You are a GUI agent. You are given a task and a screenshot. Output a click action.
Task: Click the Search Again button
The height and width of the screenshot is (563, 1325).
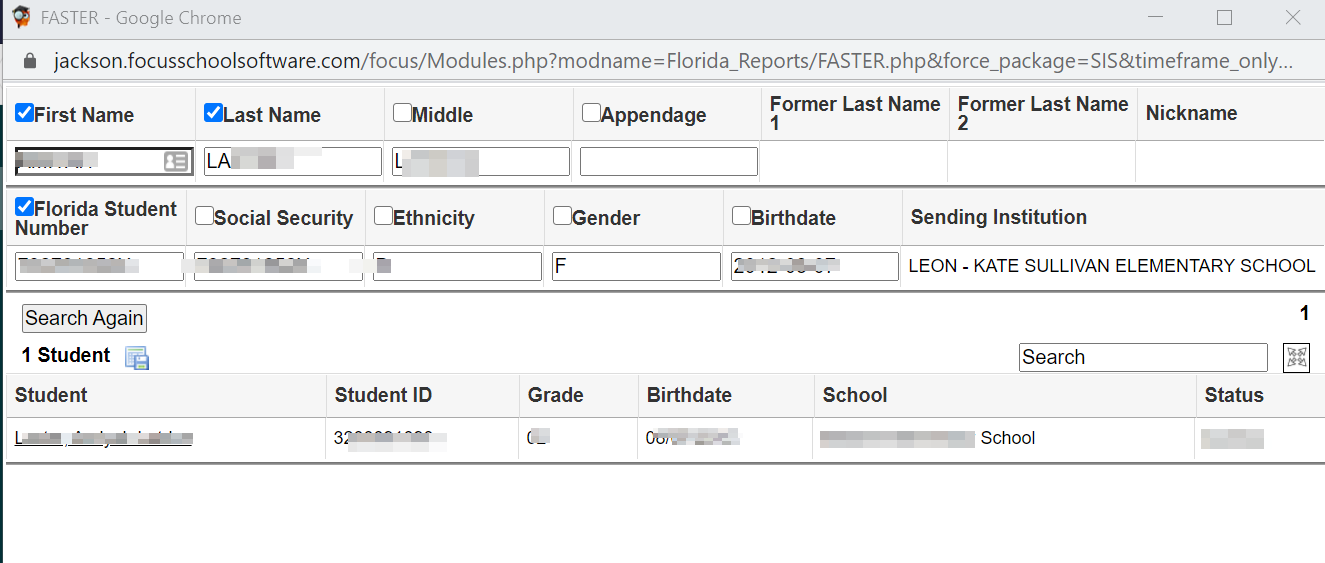coord(84,318)
